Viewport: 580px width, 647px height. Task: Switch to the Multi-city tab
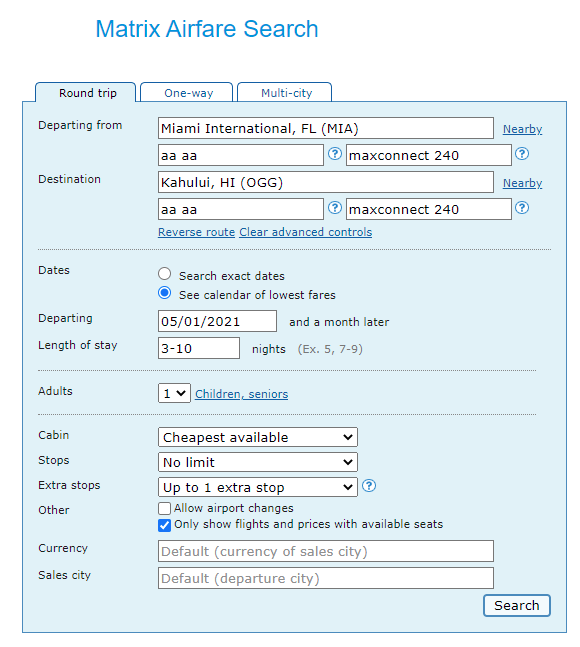click(x=285, y=92)
